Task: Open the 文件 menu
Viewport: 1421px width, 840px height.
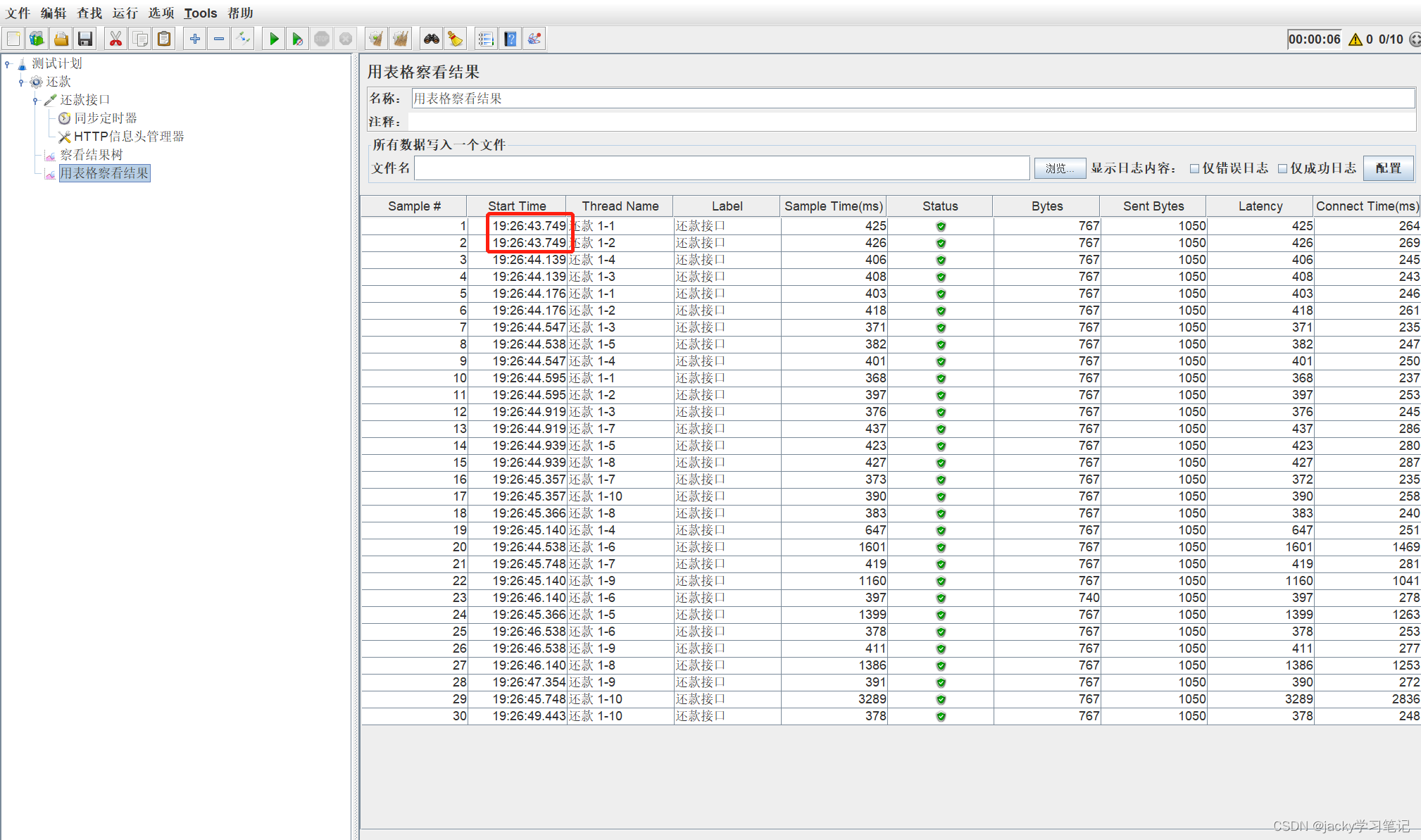Action: point(18,13)
